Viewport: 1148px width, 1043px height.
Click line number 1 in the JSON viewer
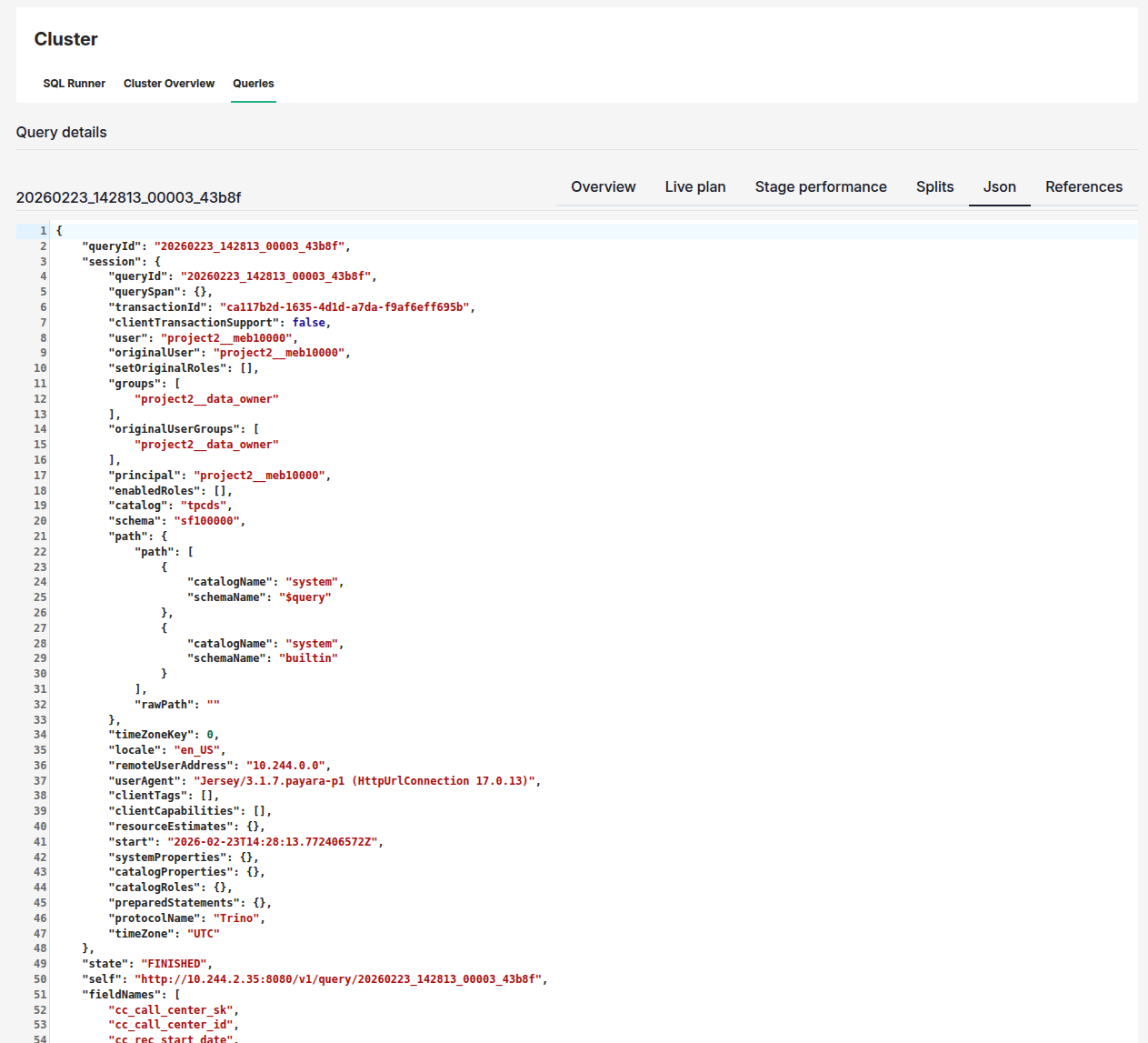pyautogui.click(x=40, y=230)
